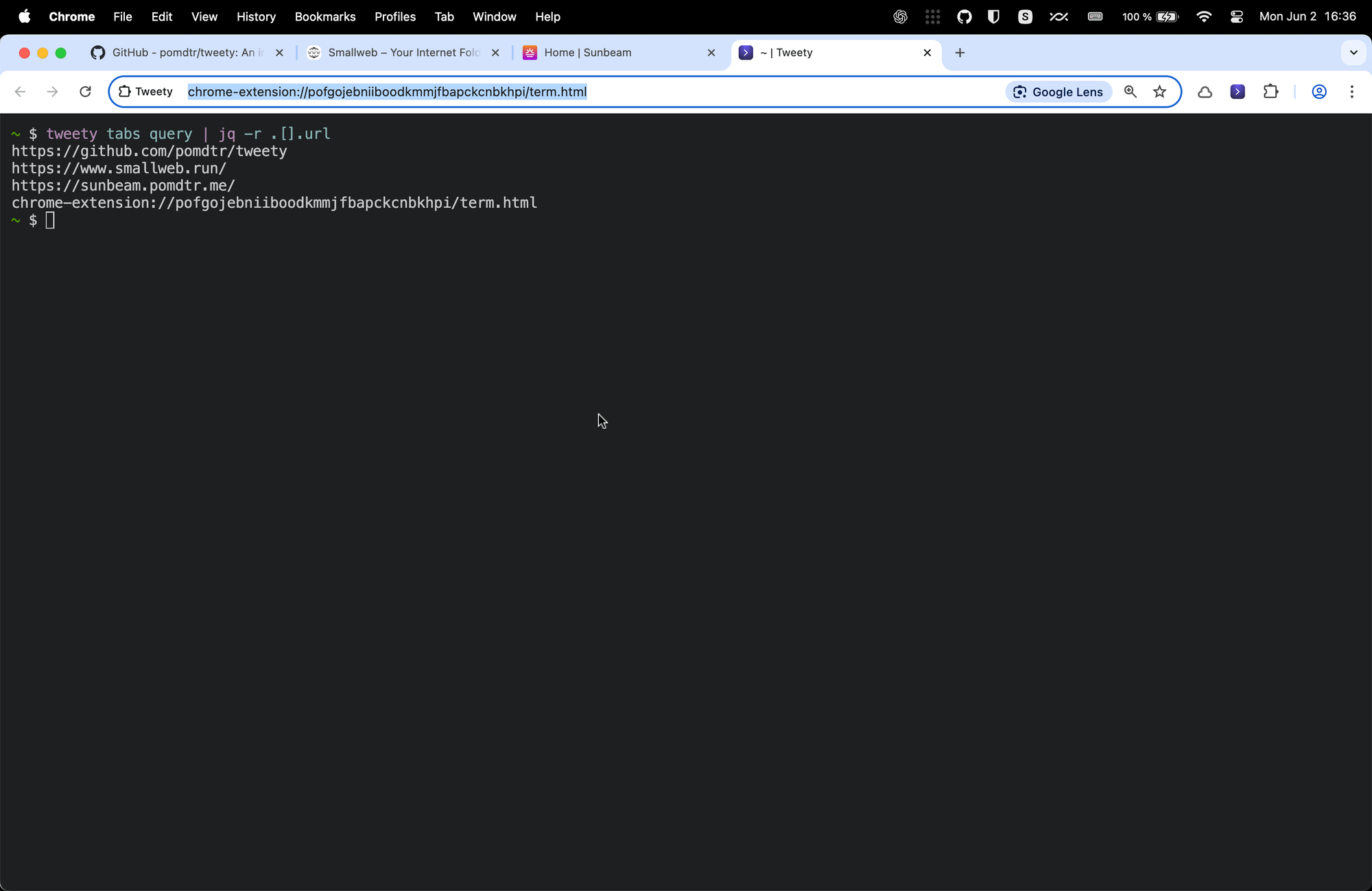The height and width of the screenshot is (891, 1372).
Task: Click the terminal prompt cursor
Action: click(50, 220)
